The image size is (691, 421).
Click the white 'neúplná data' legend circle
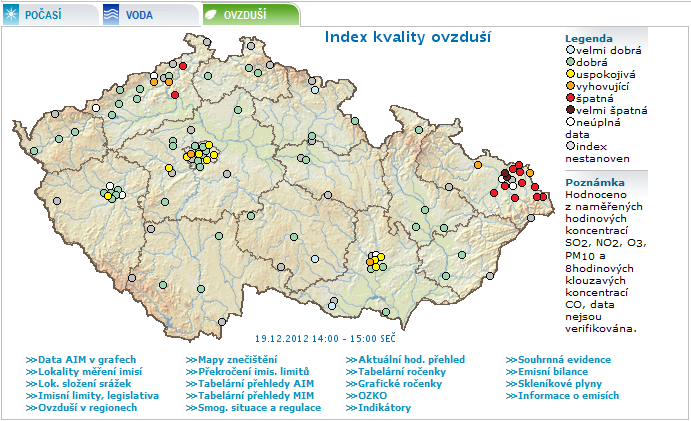(570, 121)
